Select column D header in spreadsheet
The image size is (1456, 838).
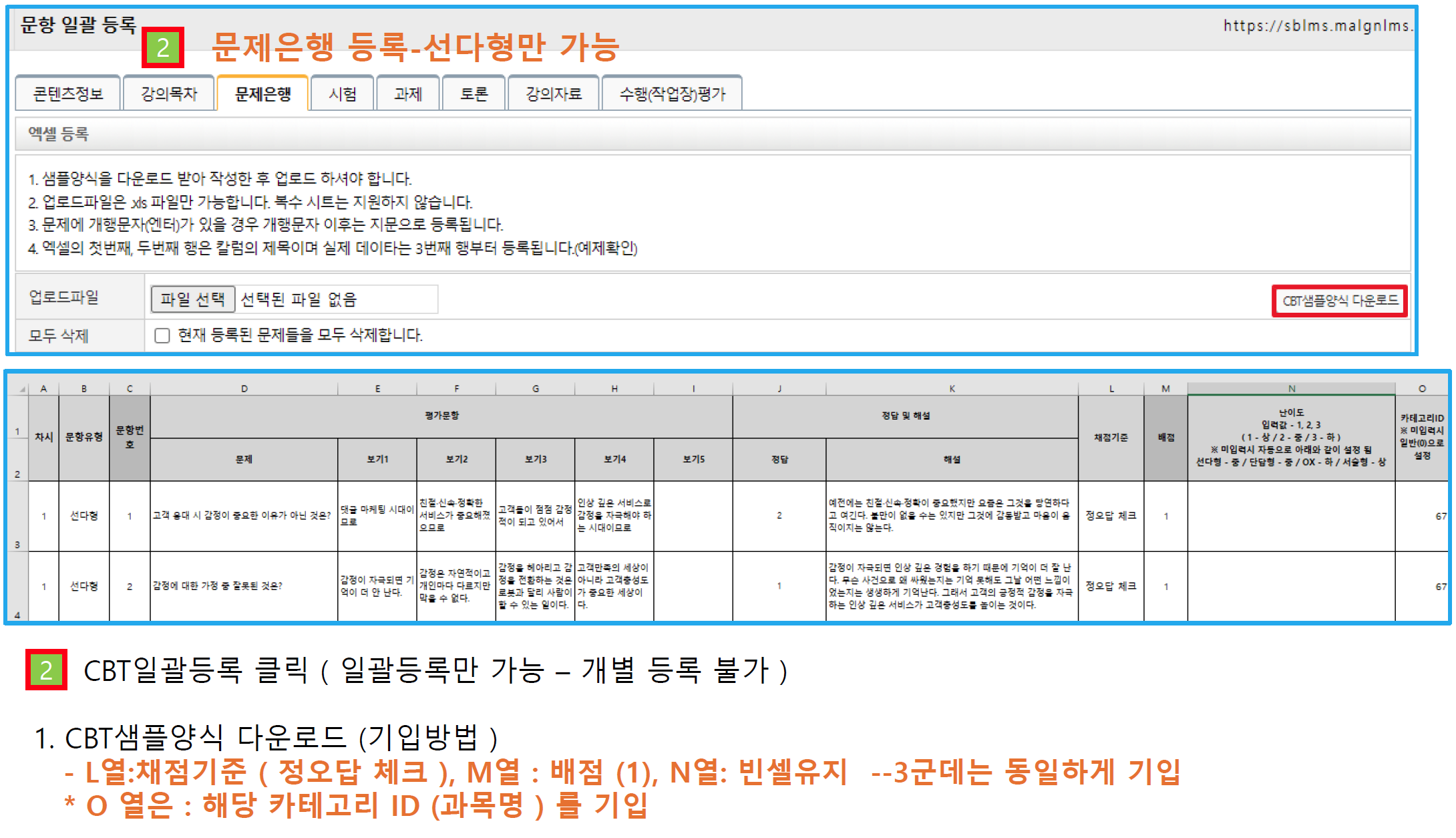pos(244,388)
